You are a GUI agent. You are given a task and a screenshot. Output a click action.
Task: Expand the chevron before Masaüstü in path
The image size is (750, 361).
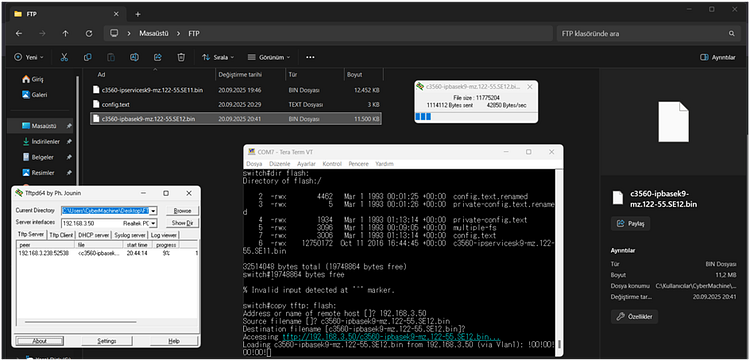pos(129,33)
